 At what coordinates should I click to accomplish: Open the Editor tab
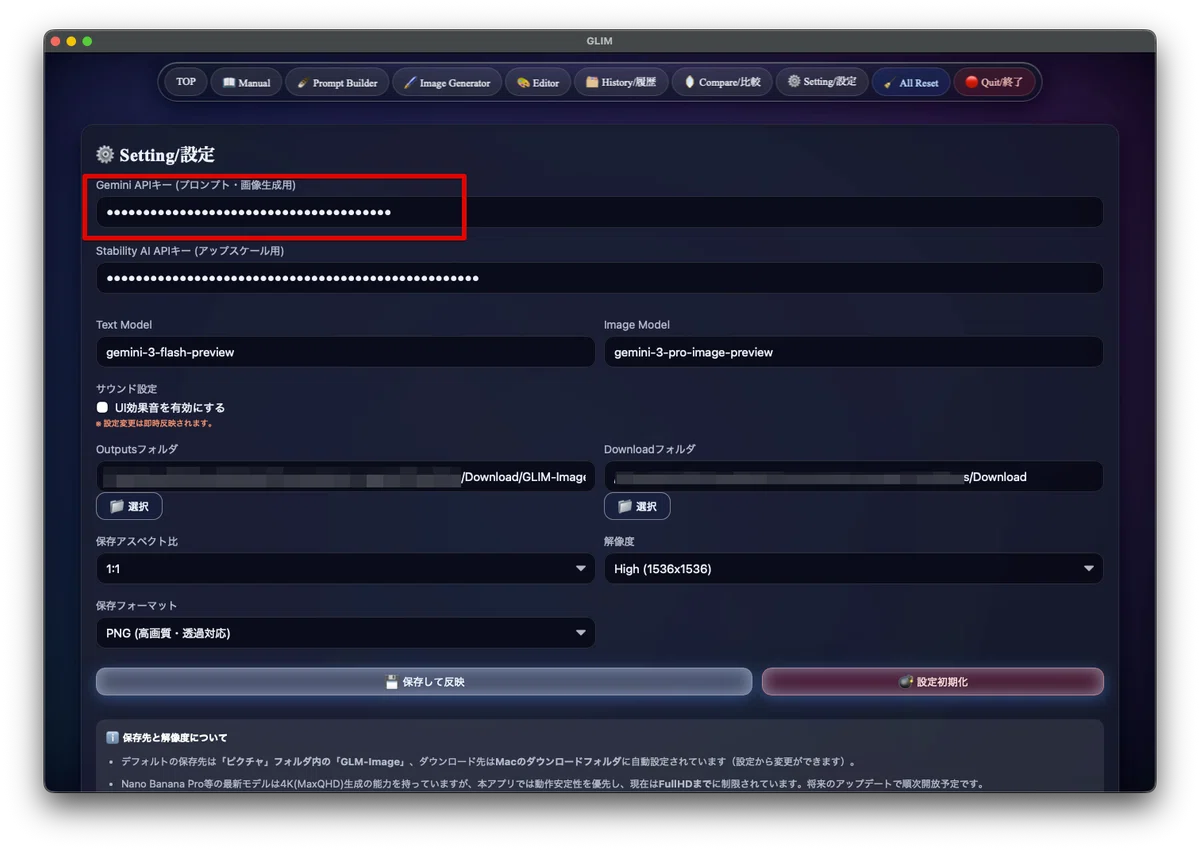(538, 82)
